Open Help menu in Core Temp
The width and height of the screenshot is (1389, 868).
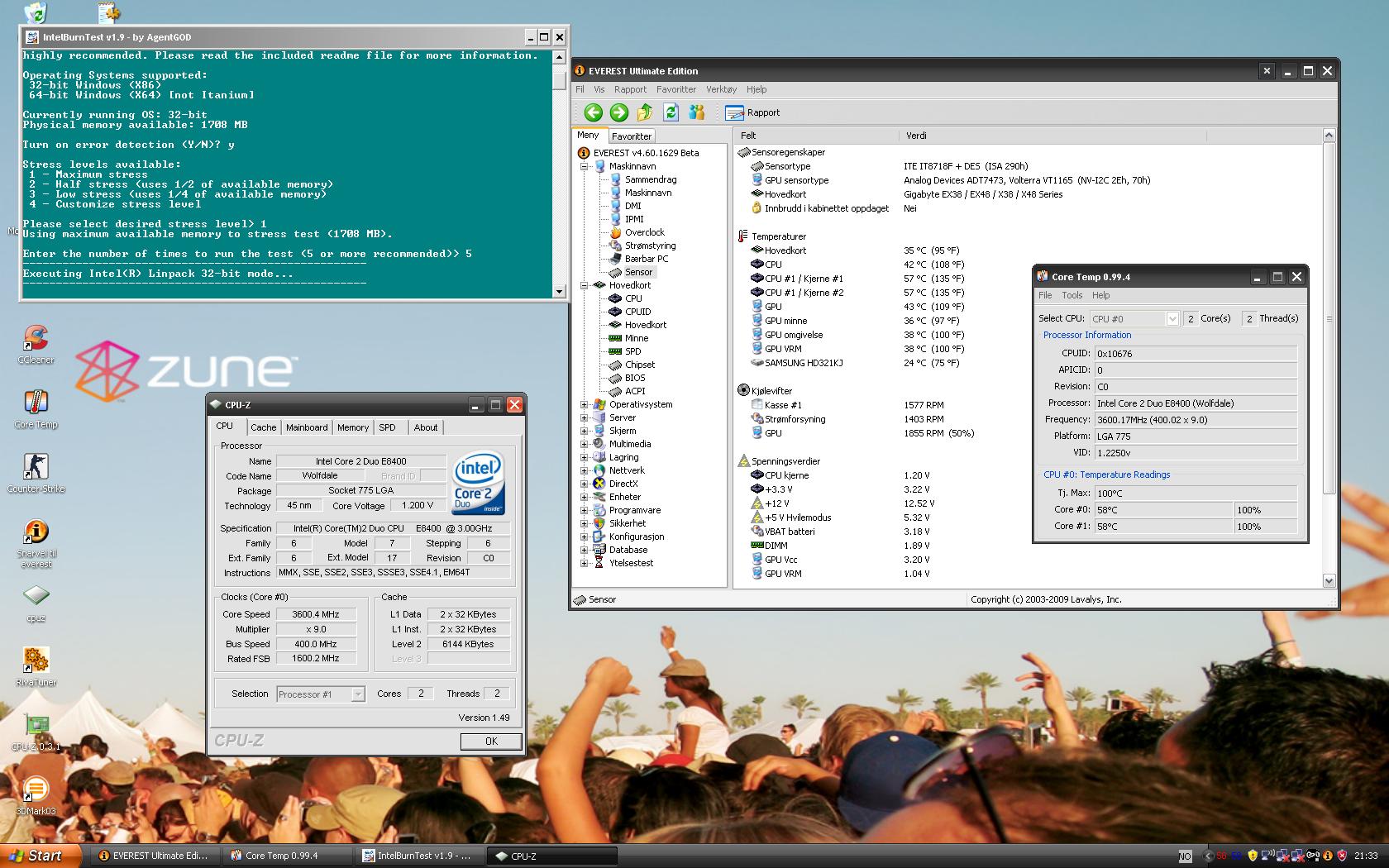[x=1100, y=295]
